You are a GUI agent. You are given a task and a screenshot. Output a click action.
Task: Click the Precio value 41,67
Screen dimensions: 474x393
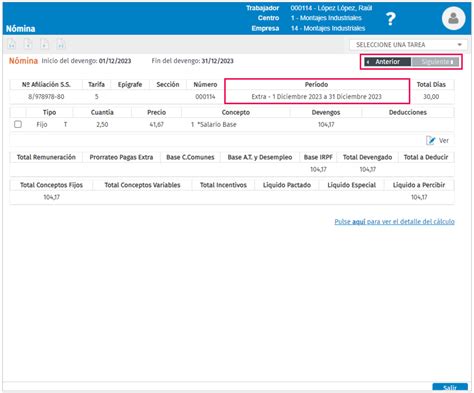(x=156, y=125)
